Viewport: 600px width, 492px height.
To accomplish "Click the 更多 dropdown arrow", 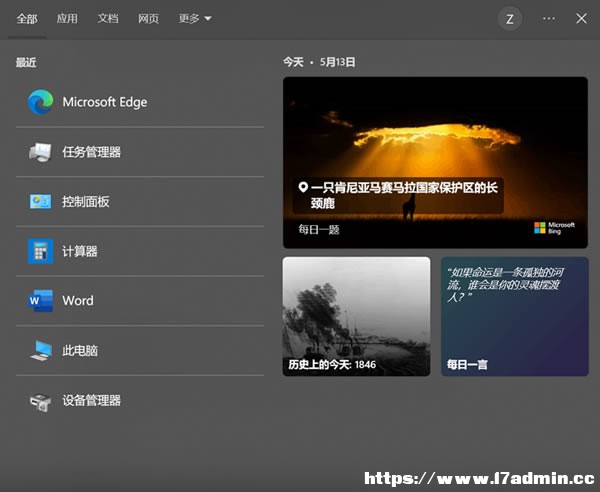I will click(208, 18).
